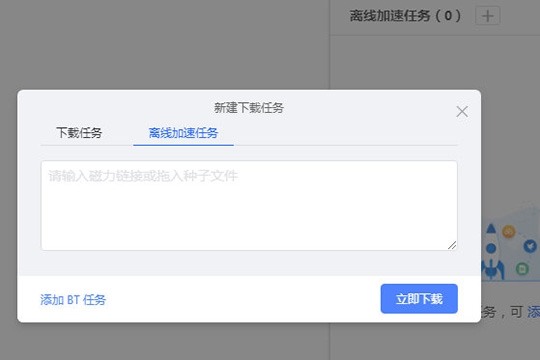Viewport: 540px width, 360px height.
Task: Click the blue 立即下载 button
Action: (x=419, y=299)
